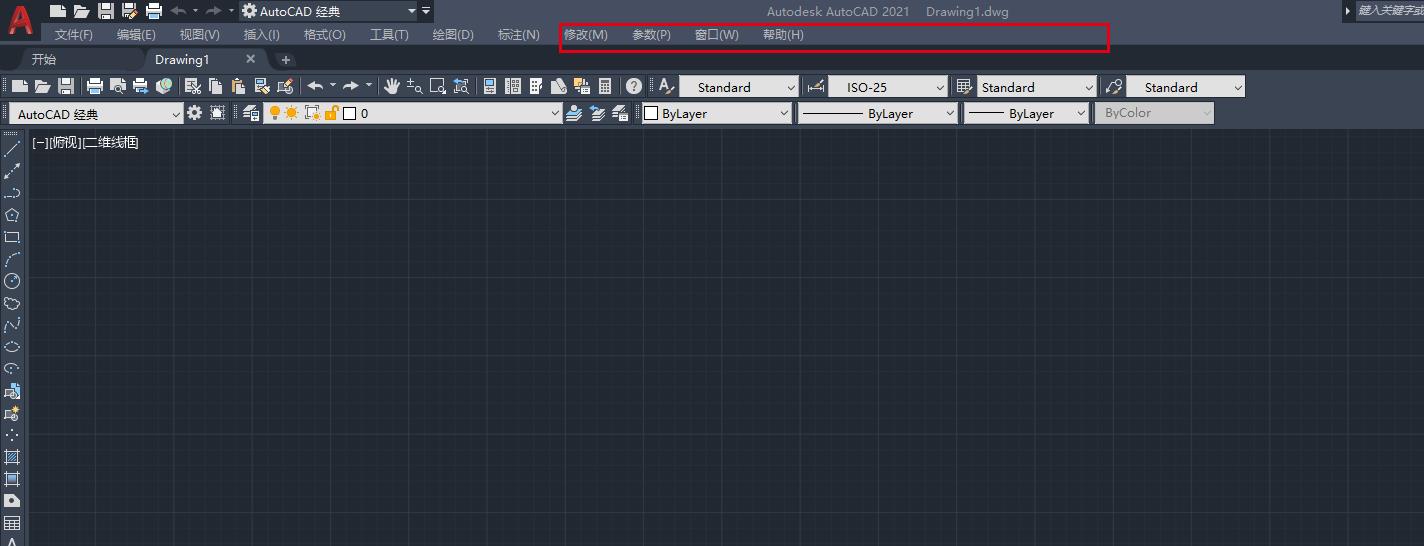The image size is (1424, 546).
Task: Expand the layer list dropdown
Action: (x=555, y=113)
